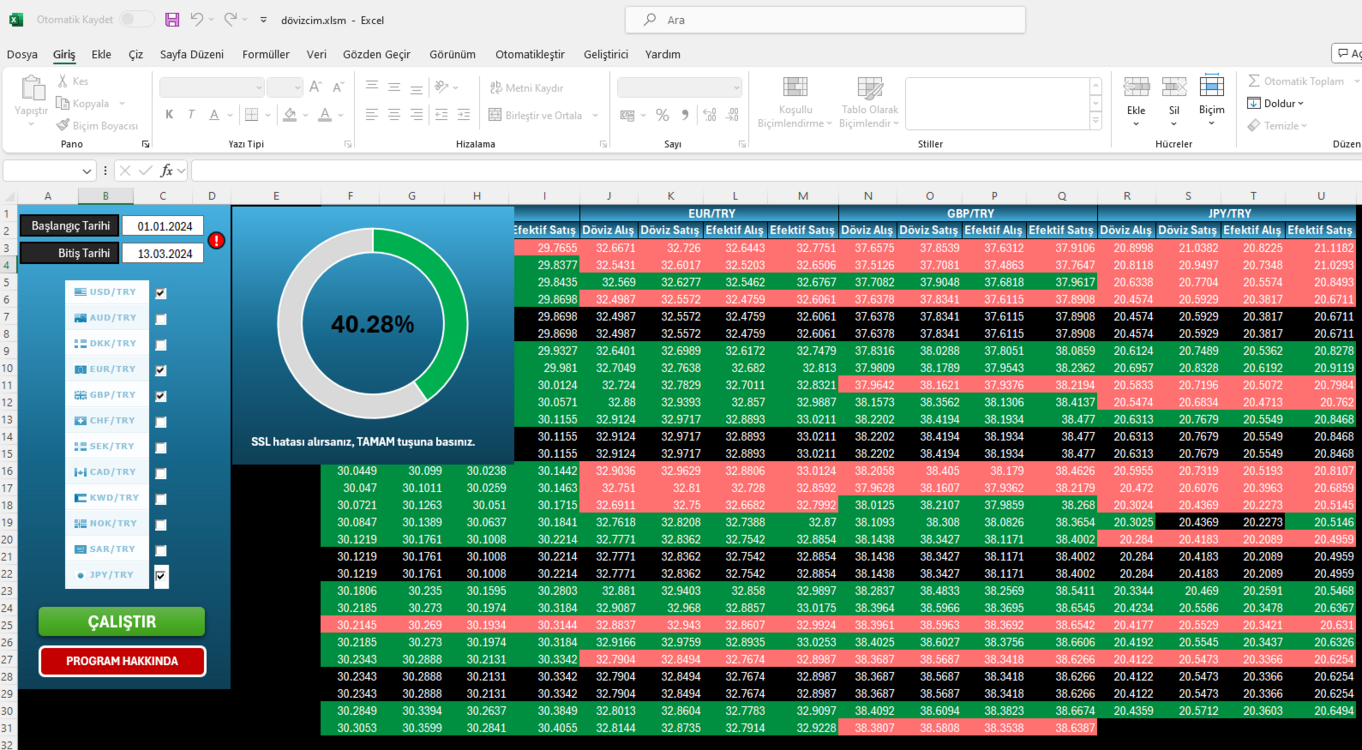Screen dimensions: 1362x750
Task: Click the font color A icon
Action: [326, 115]
